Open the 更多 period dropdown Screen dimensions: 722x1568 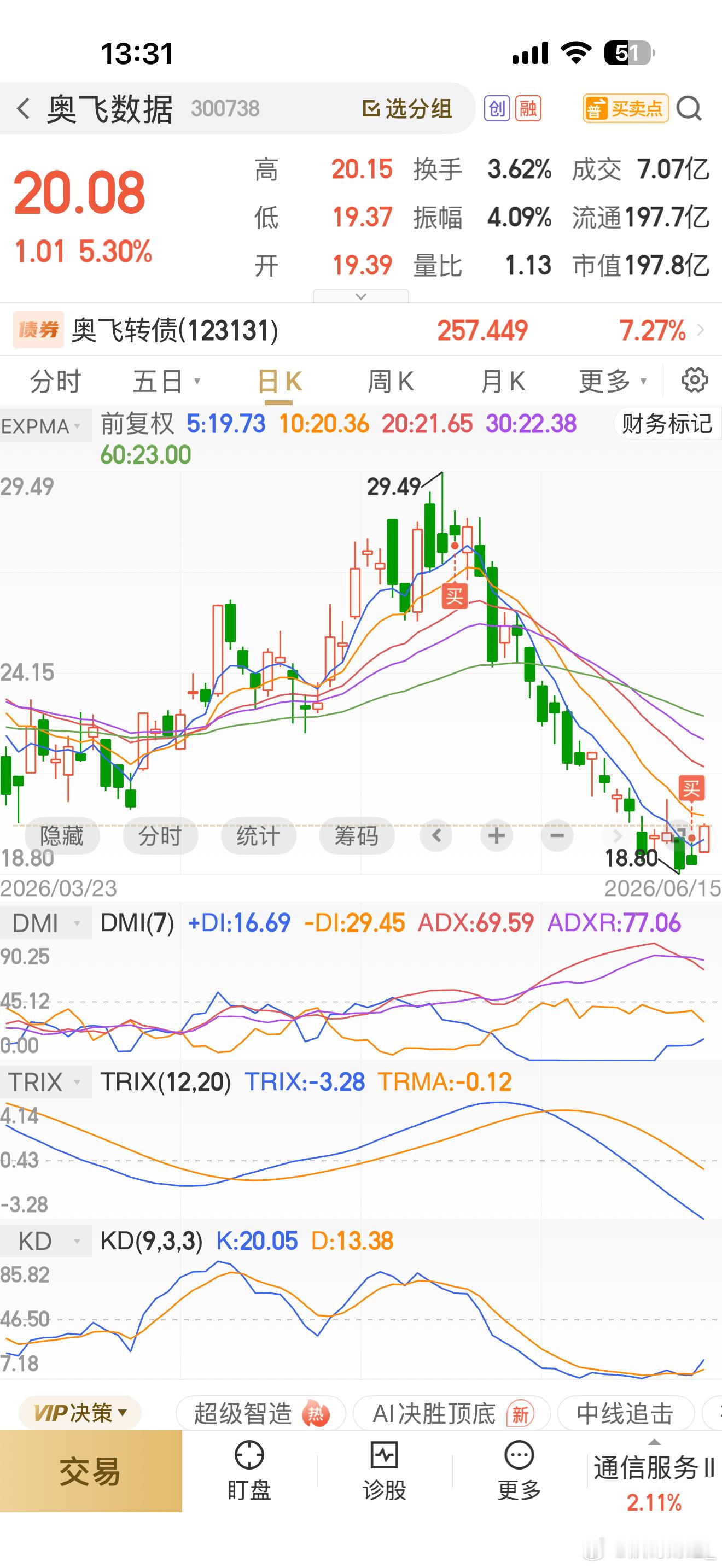613,382
